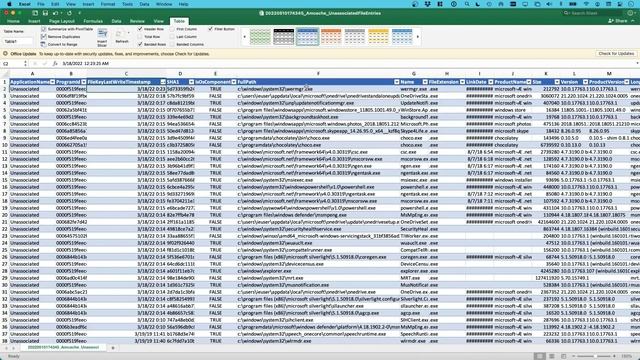Toggle the Filter Button checkbox
Viewport: 640px width, 360px height.
[x=211, y=29]
